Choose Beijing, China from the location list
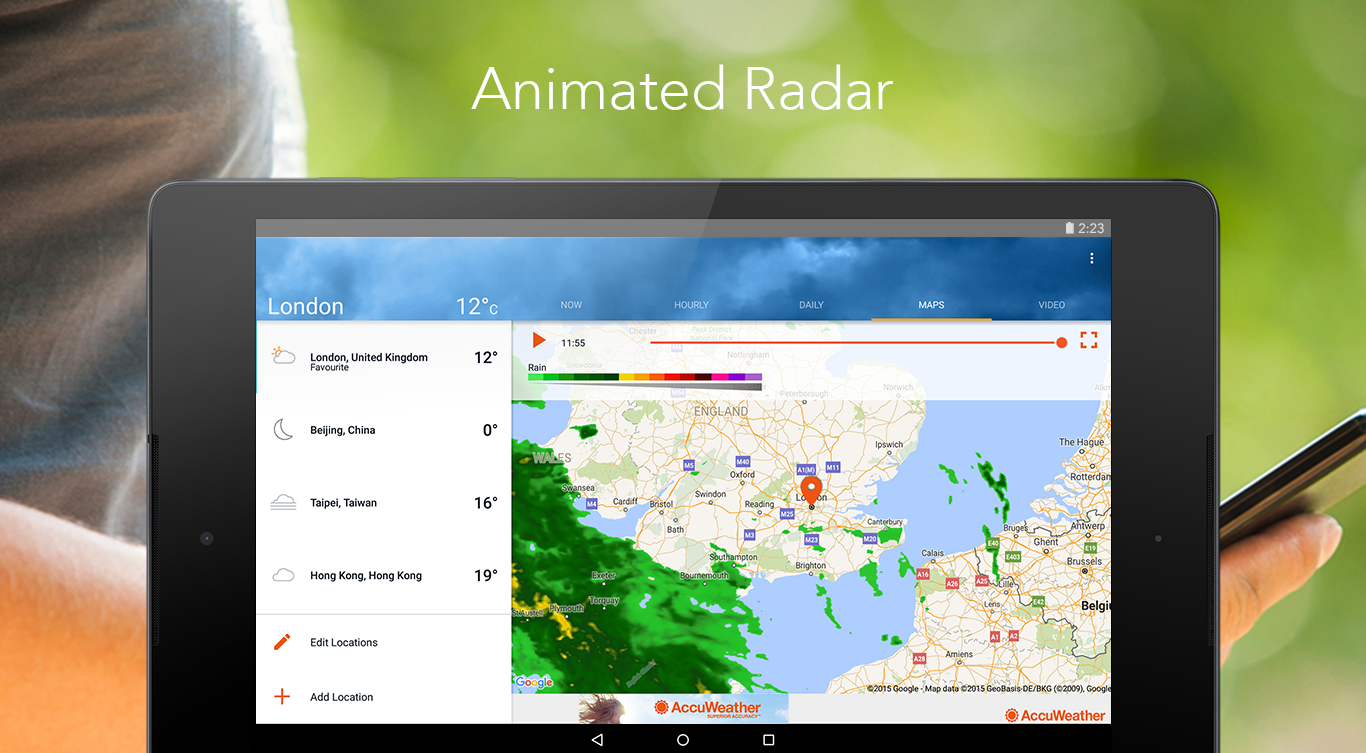Image resolution: width=1366 pixels, height=753 pixels. point(342,429)
